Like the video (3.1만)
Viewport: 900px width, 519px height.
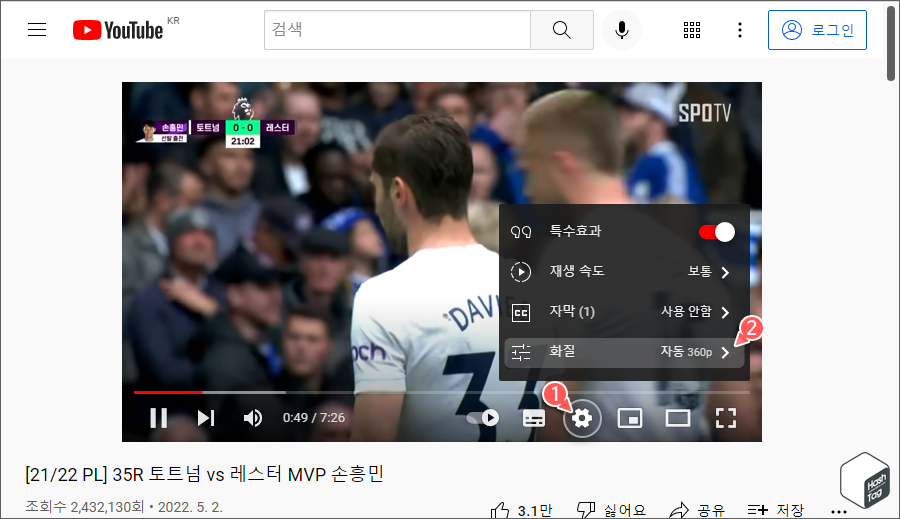[x=521, y=510]
